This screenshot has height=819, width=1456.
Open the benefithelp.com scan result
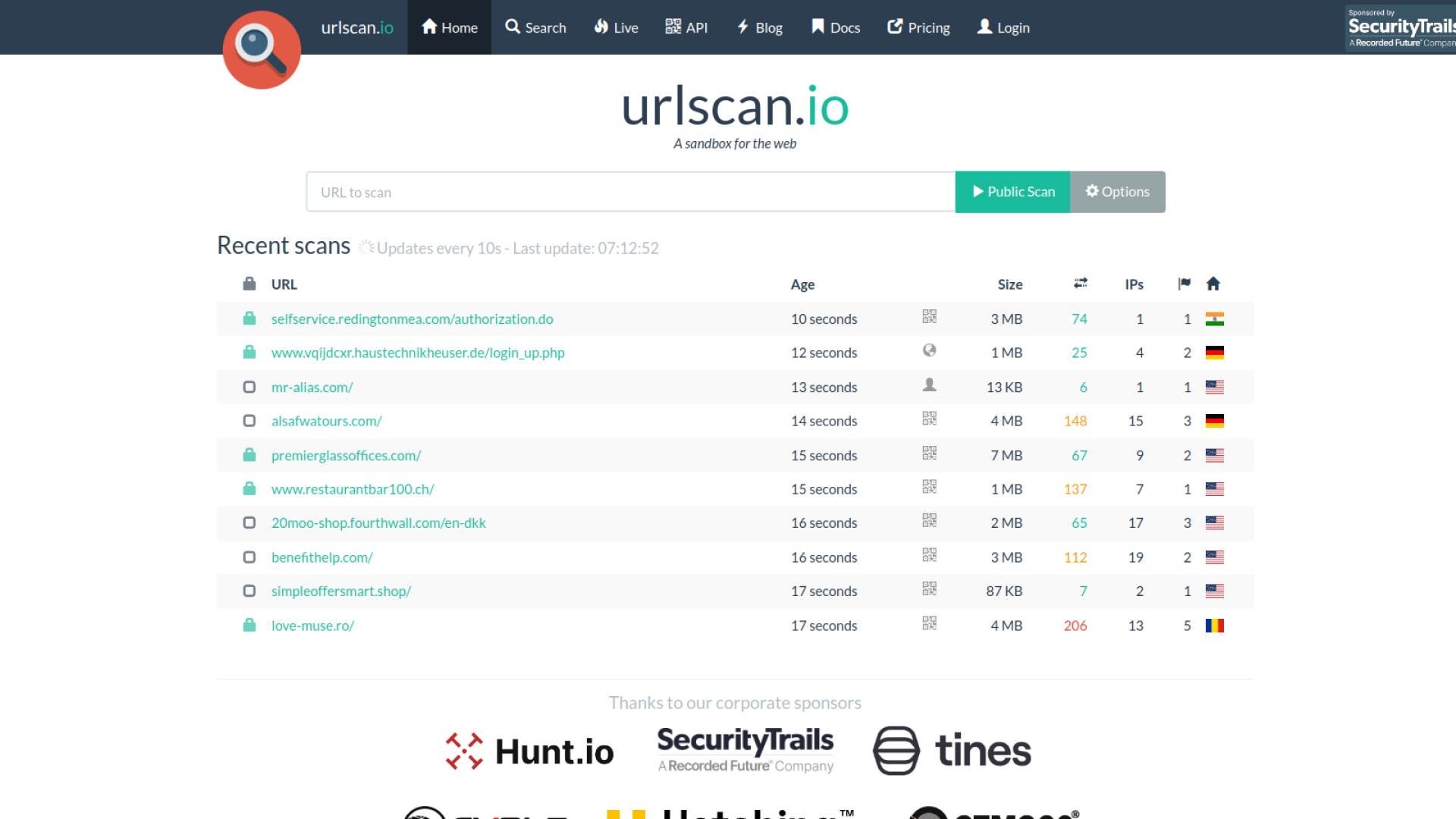[322, 557]
